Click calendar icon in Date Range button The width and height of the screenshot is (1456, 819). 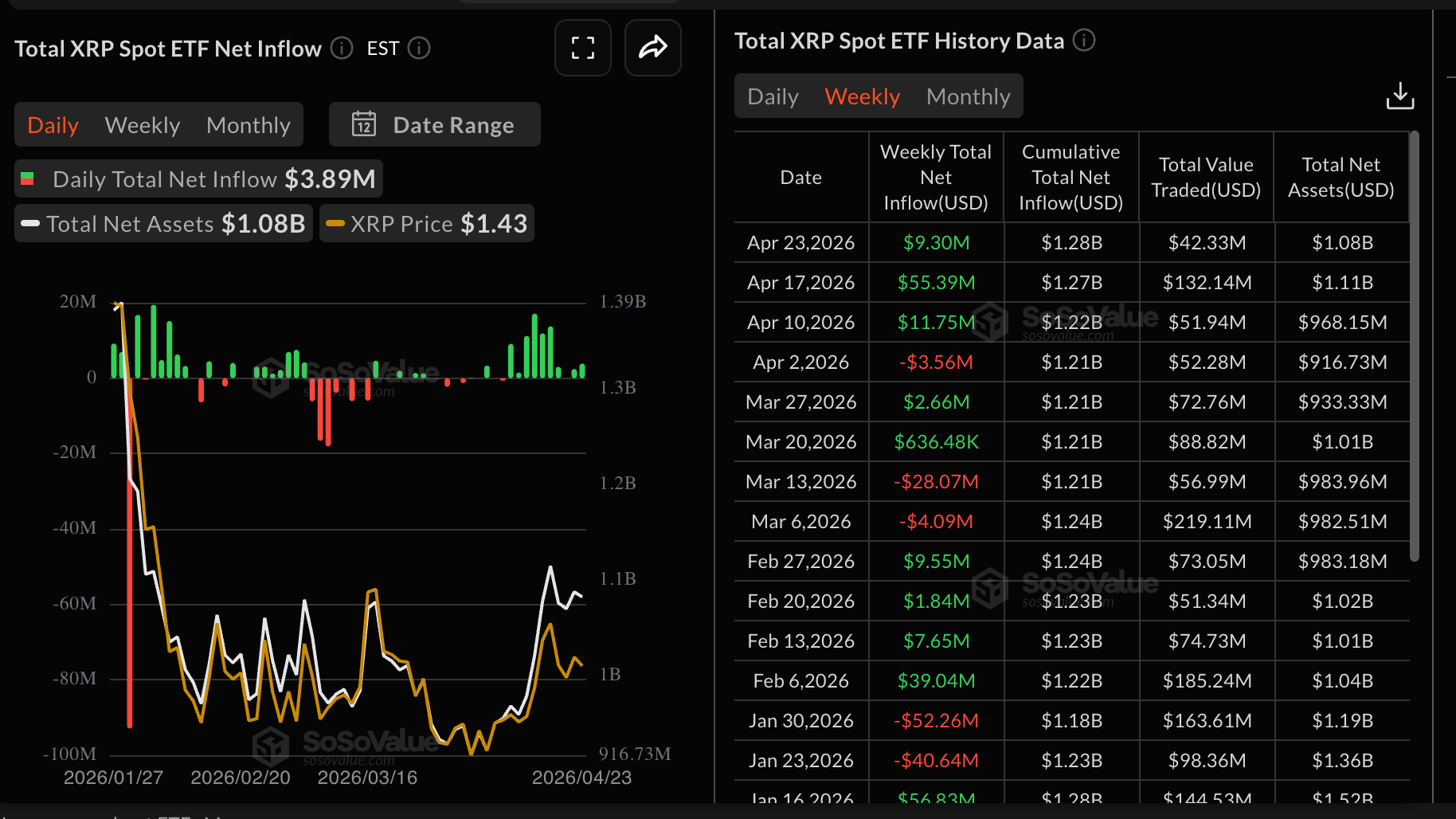(364, 124)
